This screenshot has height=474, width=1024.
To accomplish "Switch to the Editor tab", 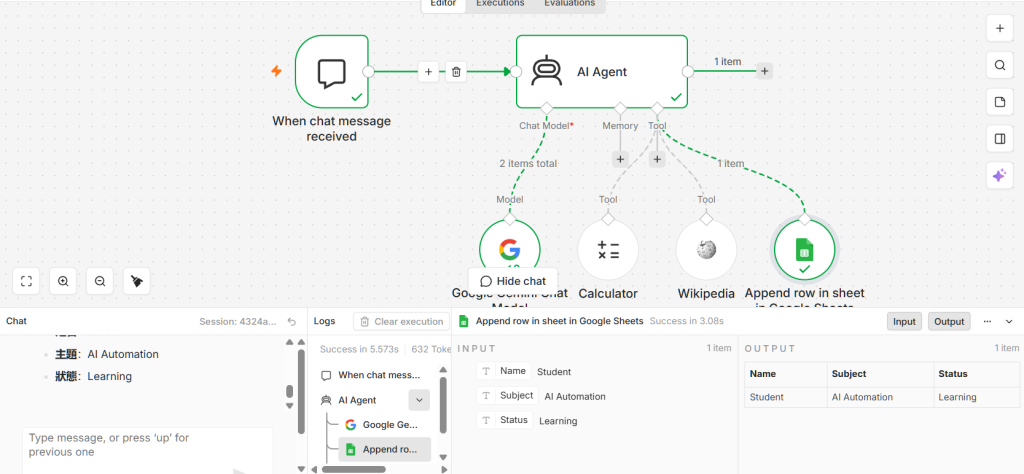I will tap(443, 3).
